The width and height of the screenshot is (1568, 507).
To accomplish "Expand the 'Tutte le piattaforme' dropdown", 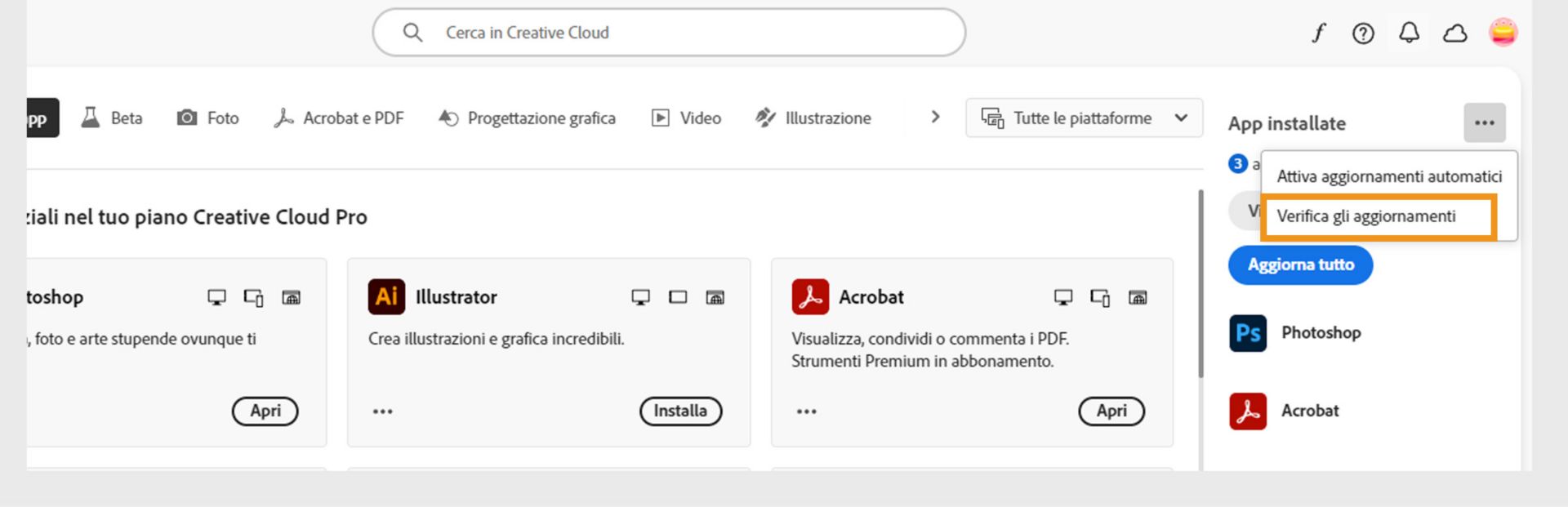I will (x=1084, y=118).
